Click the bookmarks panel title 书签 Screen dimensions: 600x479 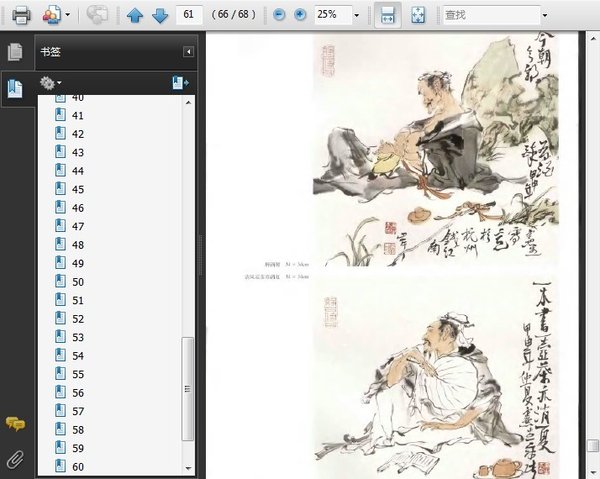[x=51, y=52]
